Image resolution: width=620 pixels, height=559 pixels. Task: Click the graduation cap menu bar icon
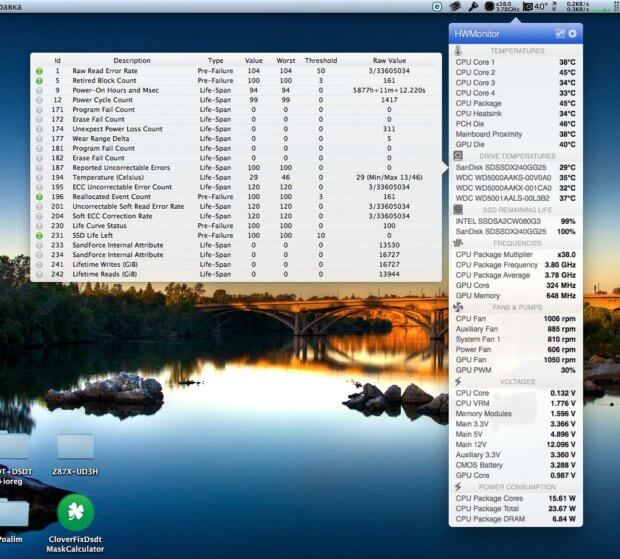point(455,6)
